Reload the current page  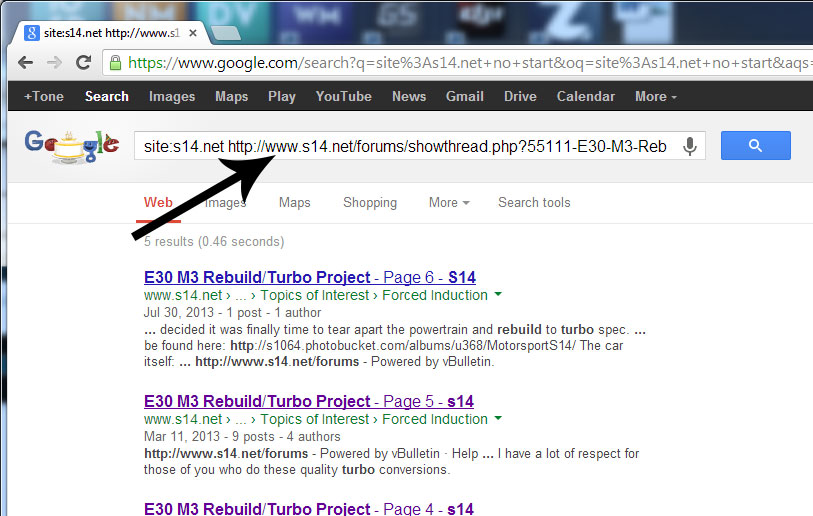point(83,63)
